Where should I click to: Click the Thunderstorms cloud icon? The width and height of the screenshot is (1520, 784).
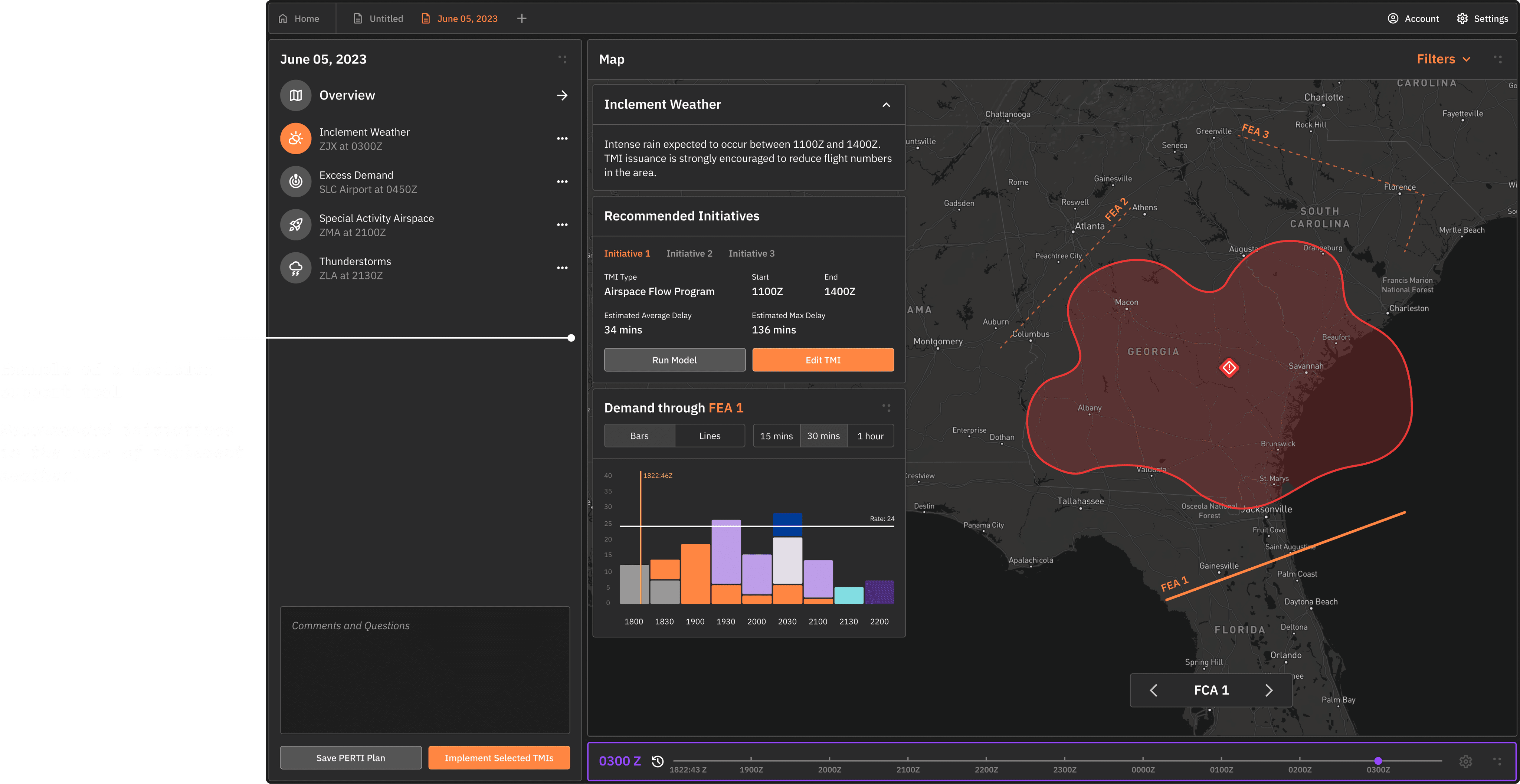(296, 268)
